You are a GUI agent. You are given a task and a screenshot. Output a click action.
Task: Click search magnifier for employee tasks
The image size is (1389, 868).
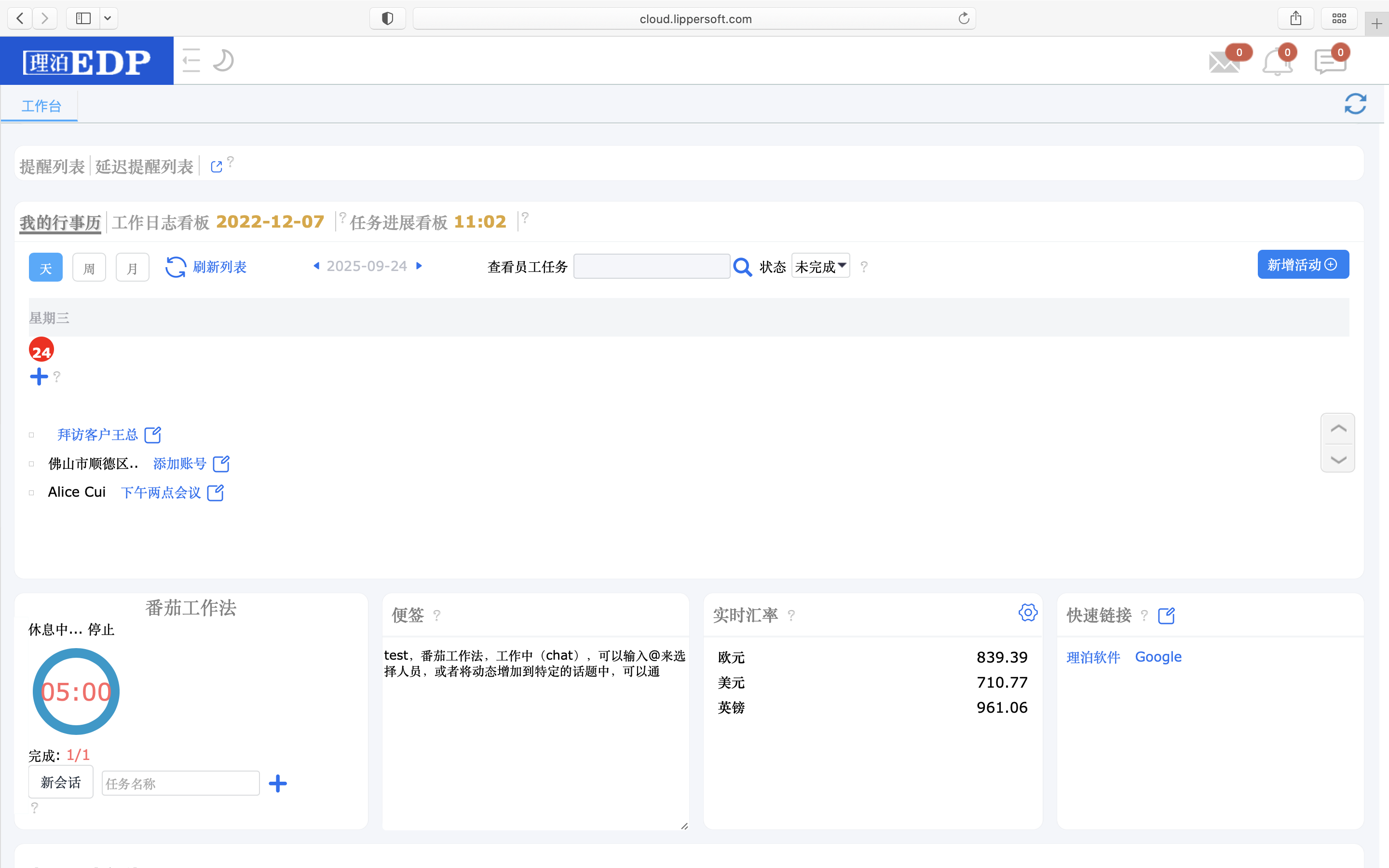click(x=742, y=267)
